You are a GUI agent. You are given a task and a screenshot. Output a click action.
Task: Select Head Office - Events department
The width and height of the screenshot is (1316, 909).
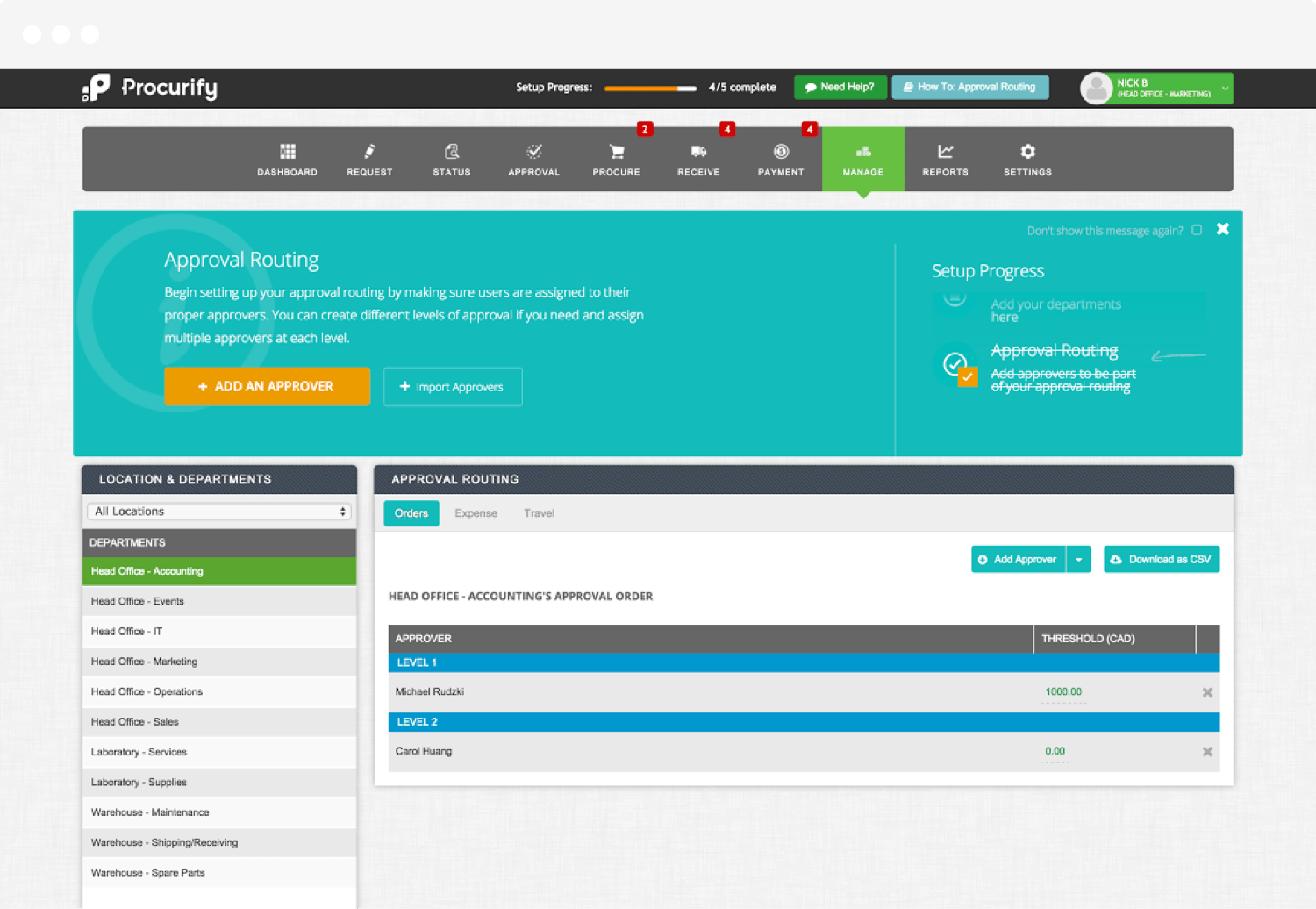(x=219, y=601)
